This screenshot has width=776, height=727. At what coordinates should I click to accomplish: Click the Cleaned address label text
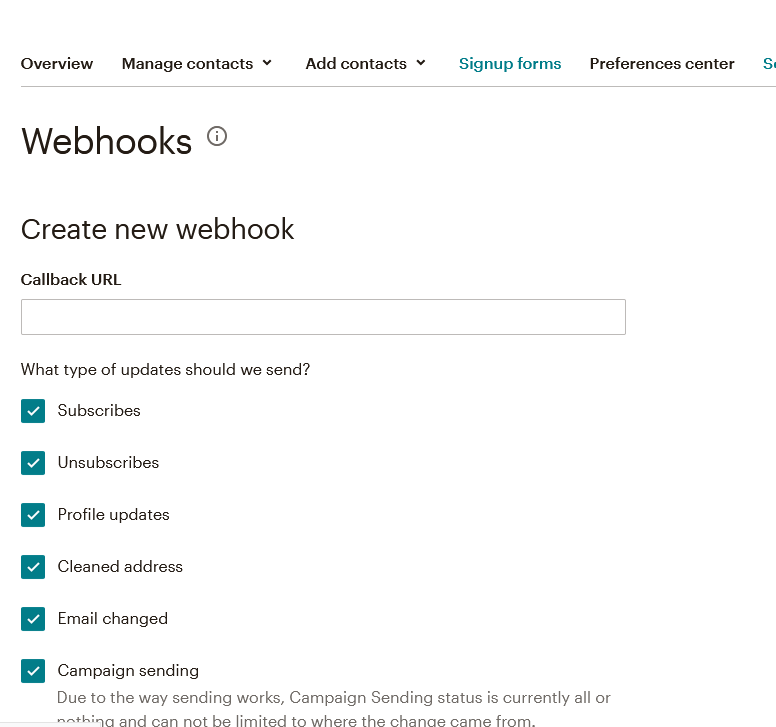coord(120,566)
